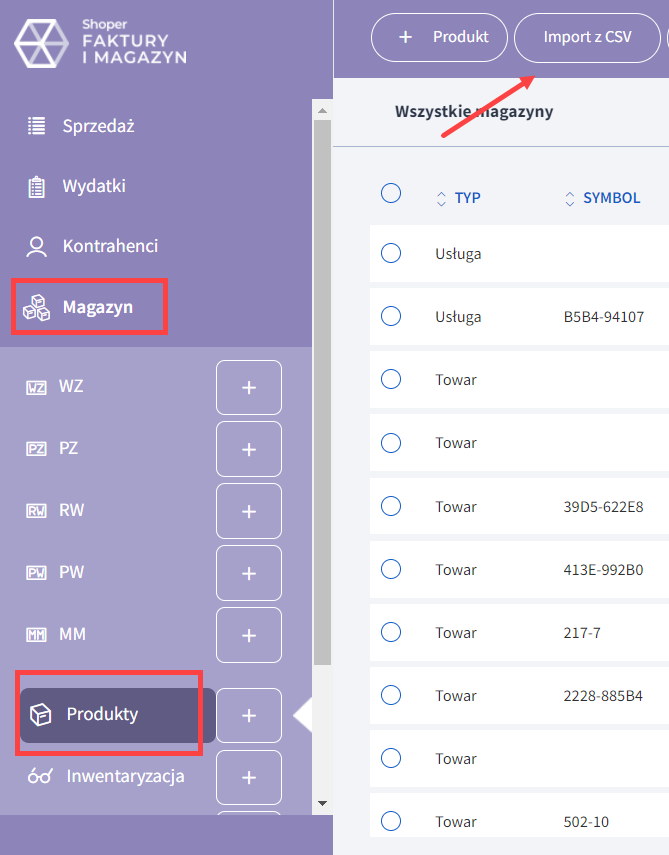Add new MM transfer with plus button

(249, 635)
